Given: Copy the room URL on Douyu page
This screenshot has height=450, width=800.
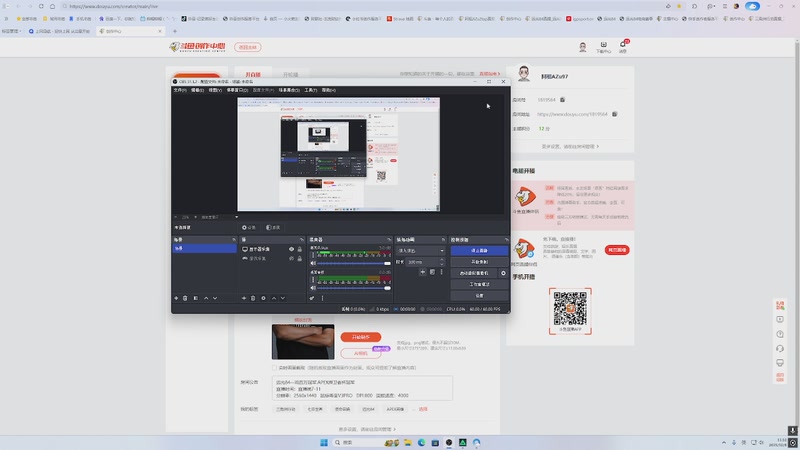Looking at the screenshot, I should [615, 114].
